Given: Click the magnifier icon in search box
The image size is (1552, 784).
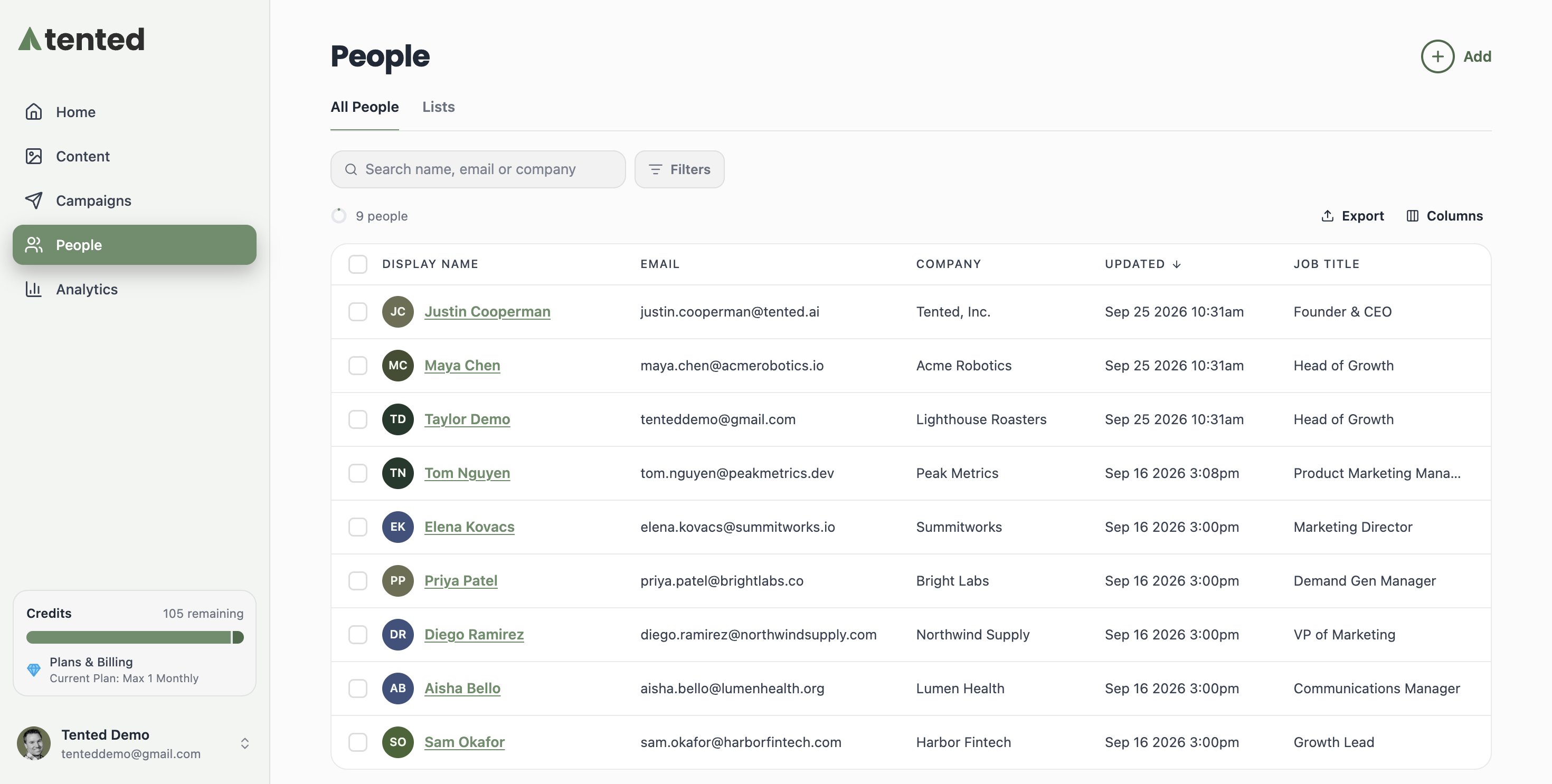Looking at the screenshot, I should (x=351, y=169).
